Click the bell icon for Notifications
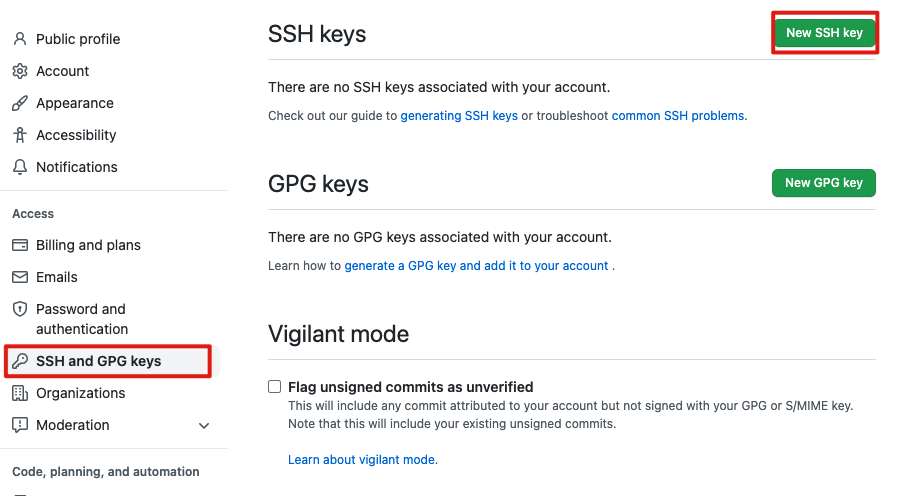The width and height of the screenshot is (910, 496). pos(20,167)
